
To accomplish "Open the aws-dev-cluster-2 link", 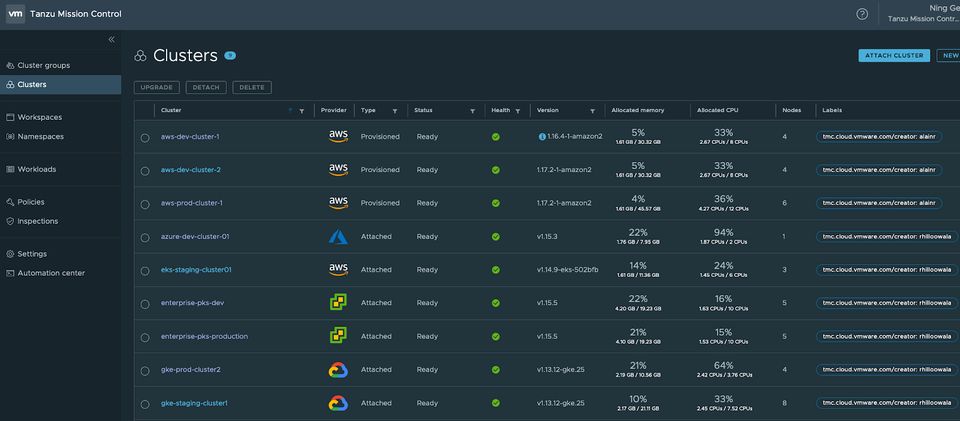I will click(x=190, y=170).
